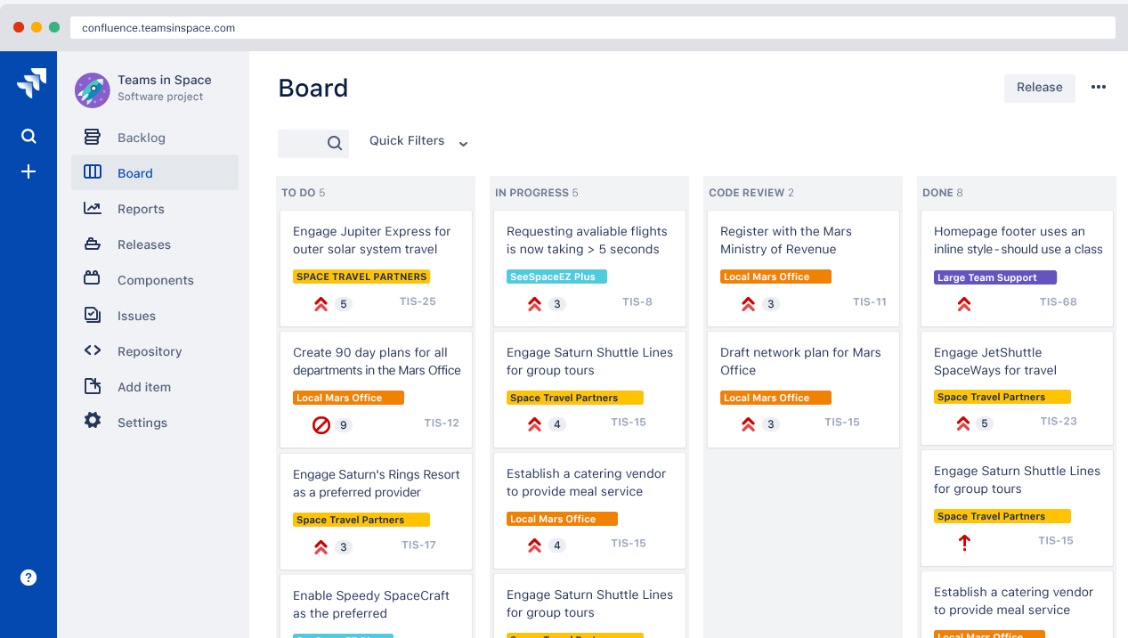This screenshot has height=638, width=1128.
Task: Open card Draft network plan for Mars Office
Action: point(803,389)
